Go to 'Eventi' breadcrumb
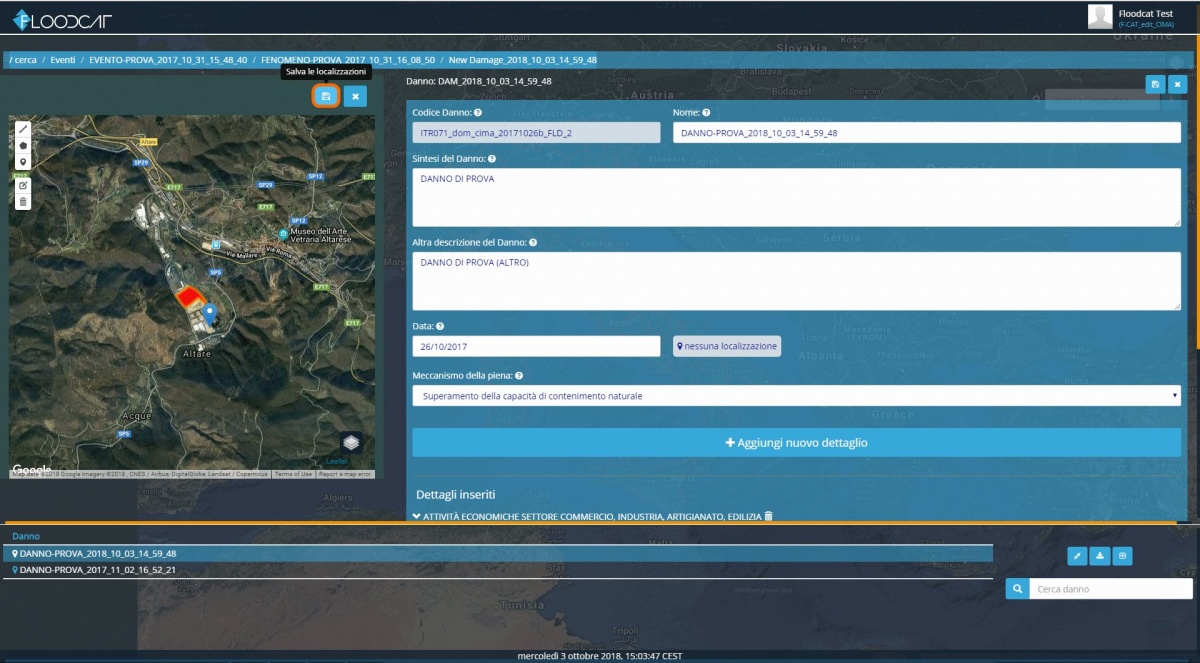The width and height of the screenshot is (1200, 663). point(63,60)
